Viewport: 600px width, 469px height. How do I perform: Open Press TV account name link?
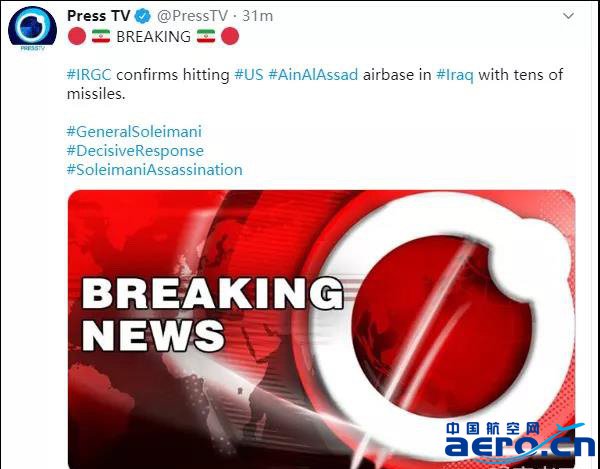[98, 16]
